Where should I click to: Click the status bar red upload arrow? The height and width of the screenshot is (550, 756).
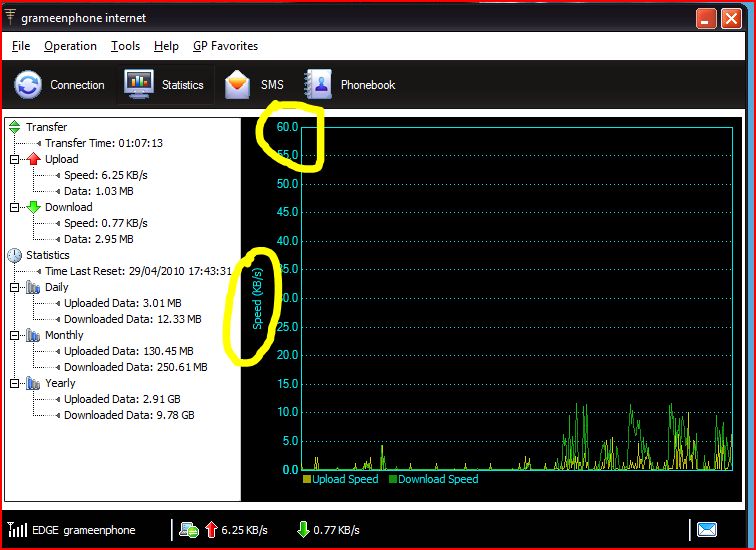point(211,530)
